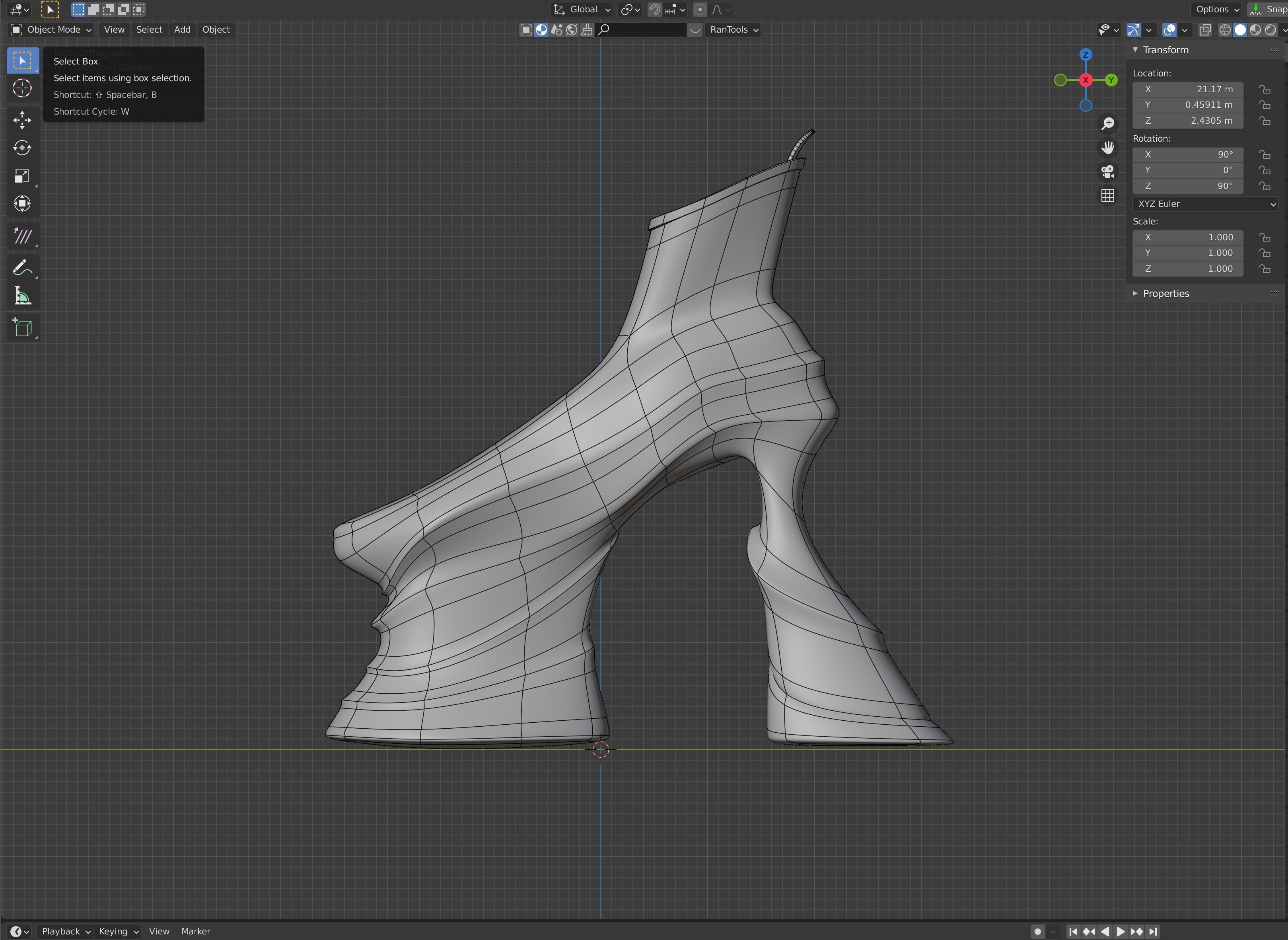Toggle X-ray display mode

point(1204,30)
